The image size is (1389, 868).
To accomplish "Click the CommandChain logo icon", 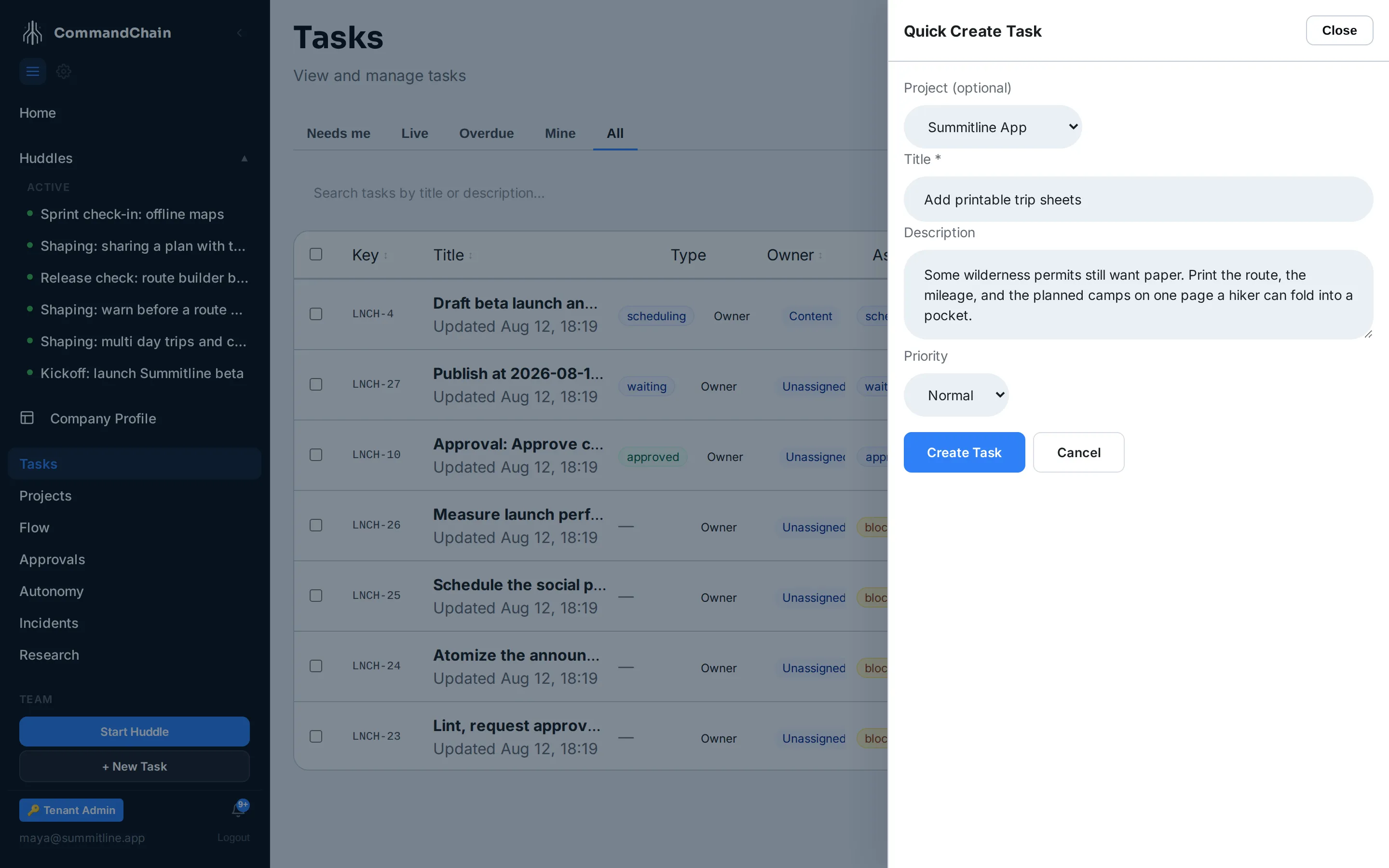I will (x=32, y=33).
